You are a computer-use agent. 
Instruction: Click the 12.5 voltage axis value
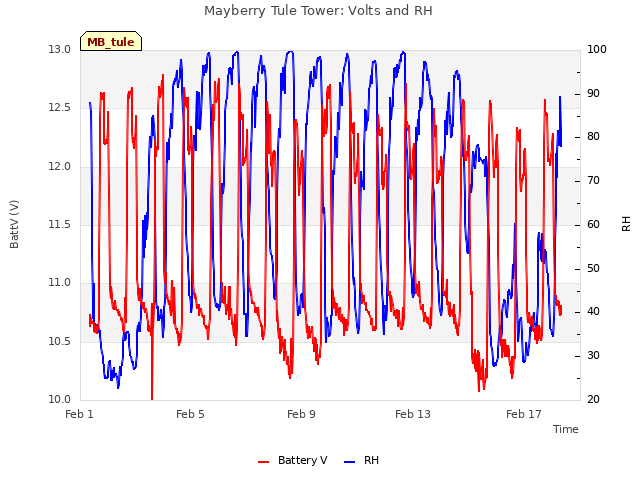[60, 107]
